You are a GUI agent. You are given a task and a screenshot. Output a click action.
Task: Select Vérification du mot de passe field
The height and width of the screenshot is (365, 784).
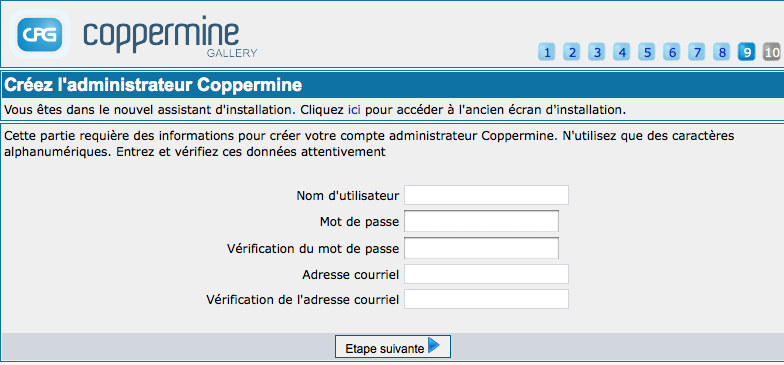[482, 248]
